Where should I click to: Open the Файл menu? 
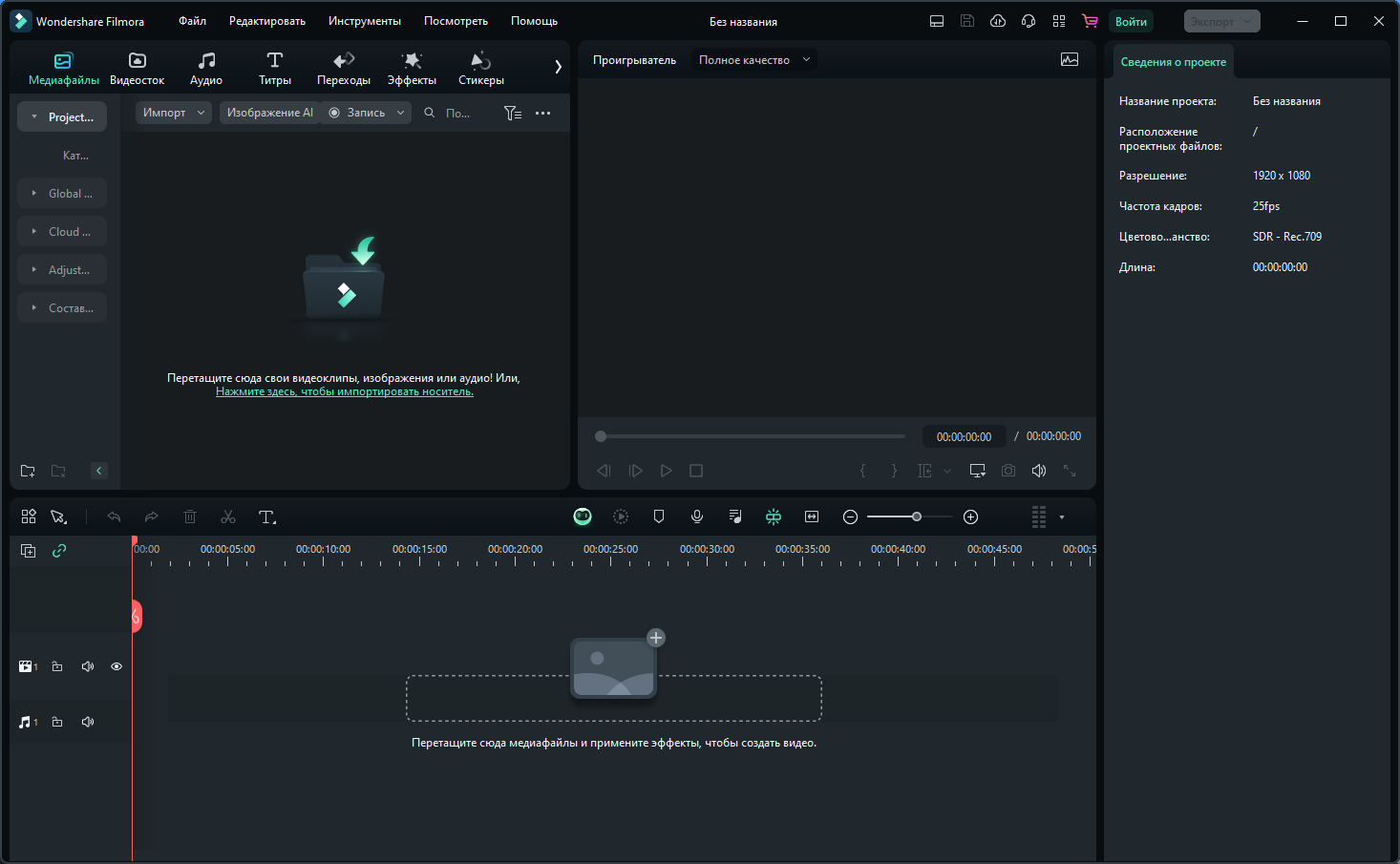coord(193,21)
